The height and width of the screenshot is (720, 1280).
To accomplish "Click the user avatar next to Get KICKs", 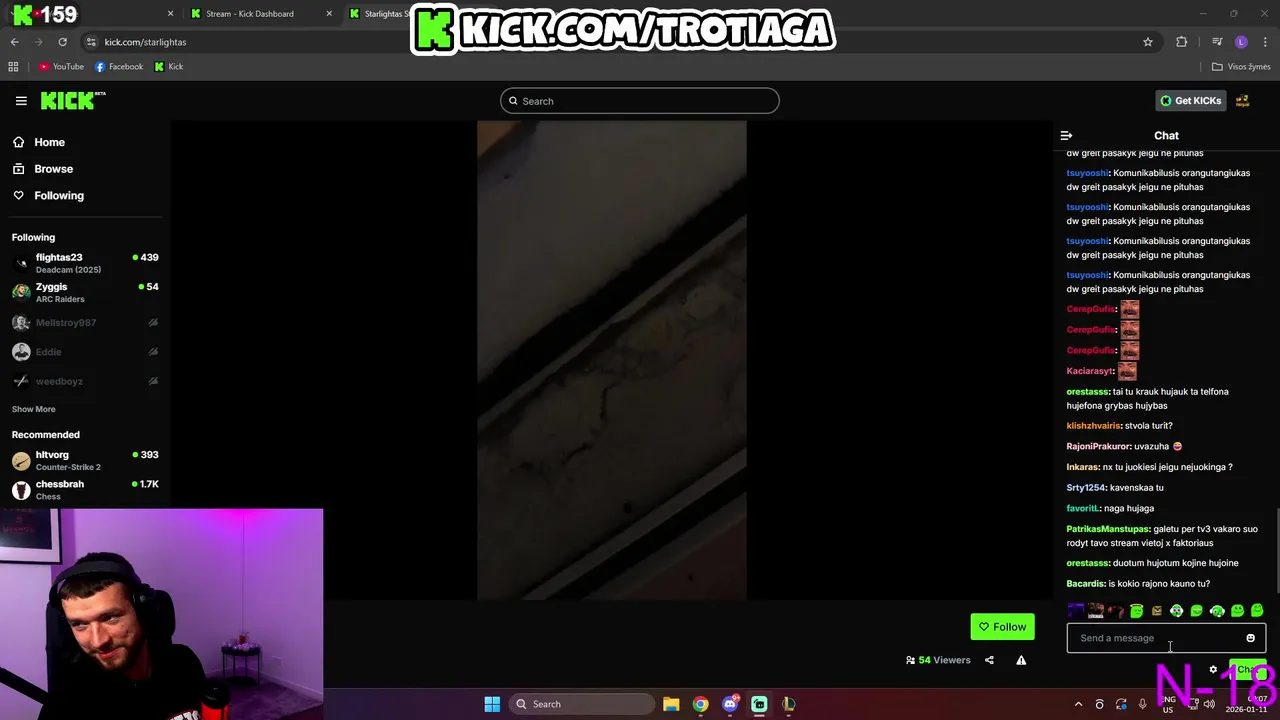I will pos(1243,101).
